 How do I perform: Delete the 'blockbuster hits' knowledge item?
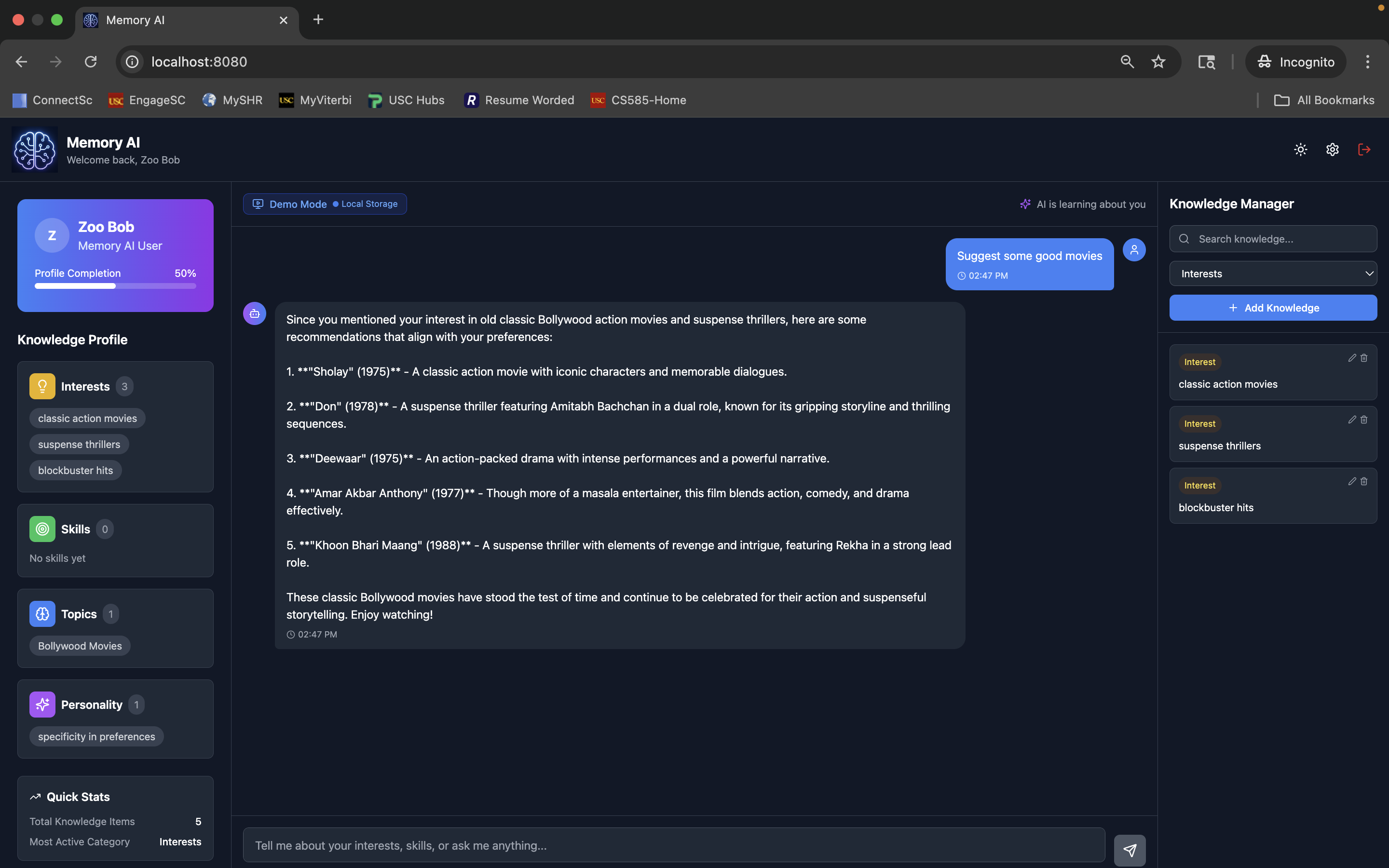tap(1364, 482)
